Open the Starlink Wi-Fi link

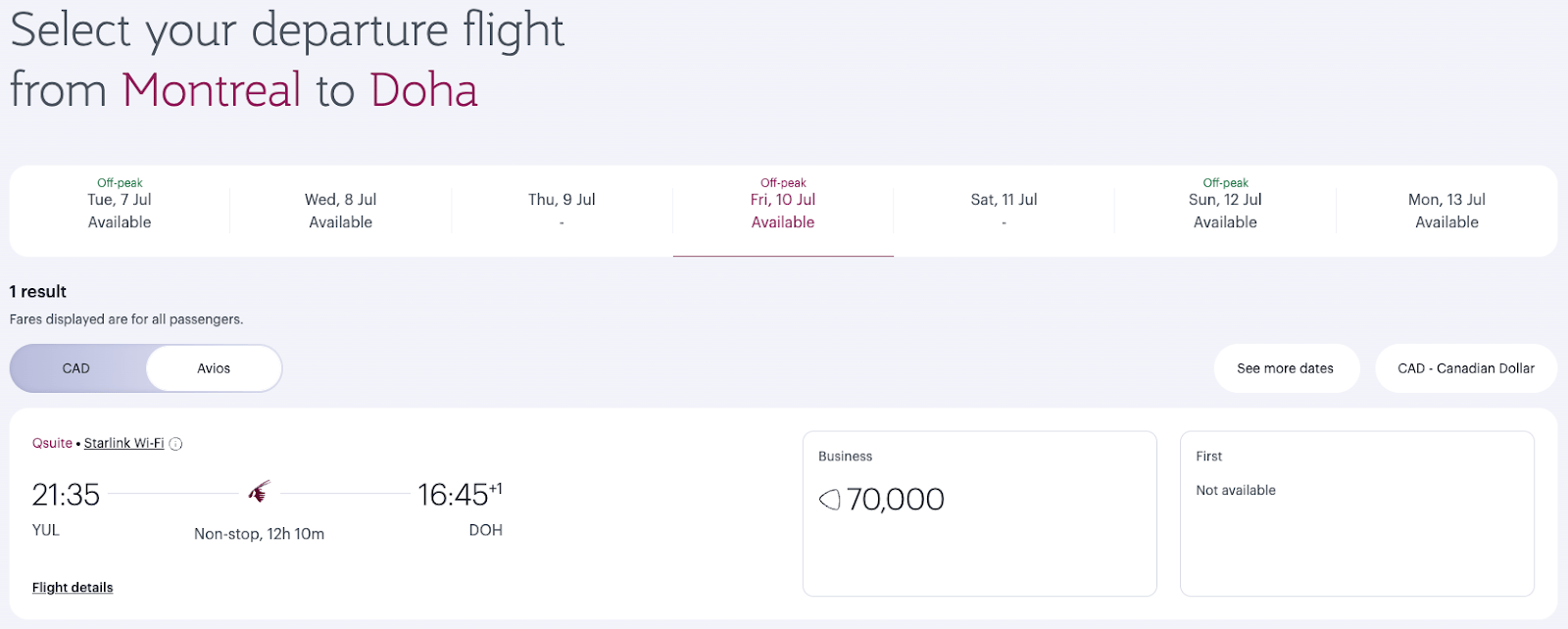(x=123, y=444)
